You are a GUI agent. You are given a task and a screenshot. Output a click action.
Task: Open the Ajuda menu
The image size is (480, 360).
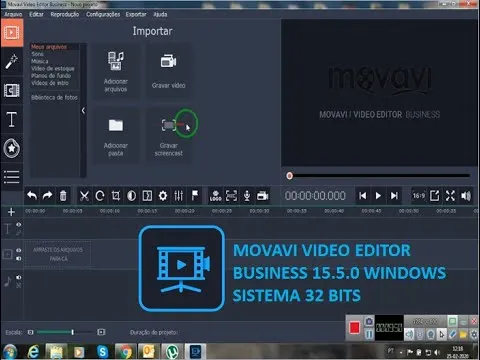pos(160,14)
